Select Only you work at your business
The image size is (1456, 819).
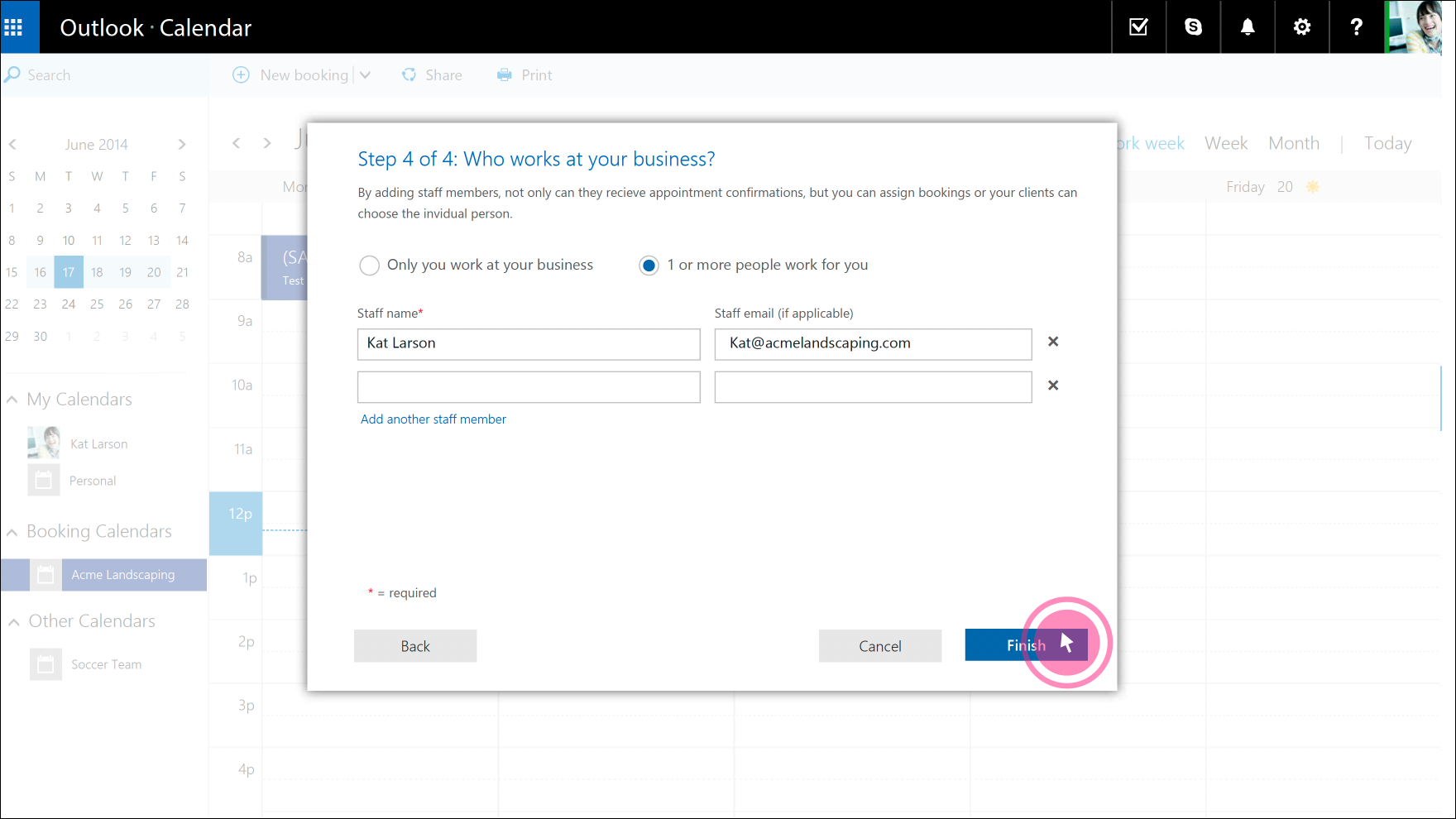tap(369, 266)
